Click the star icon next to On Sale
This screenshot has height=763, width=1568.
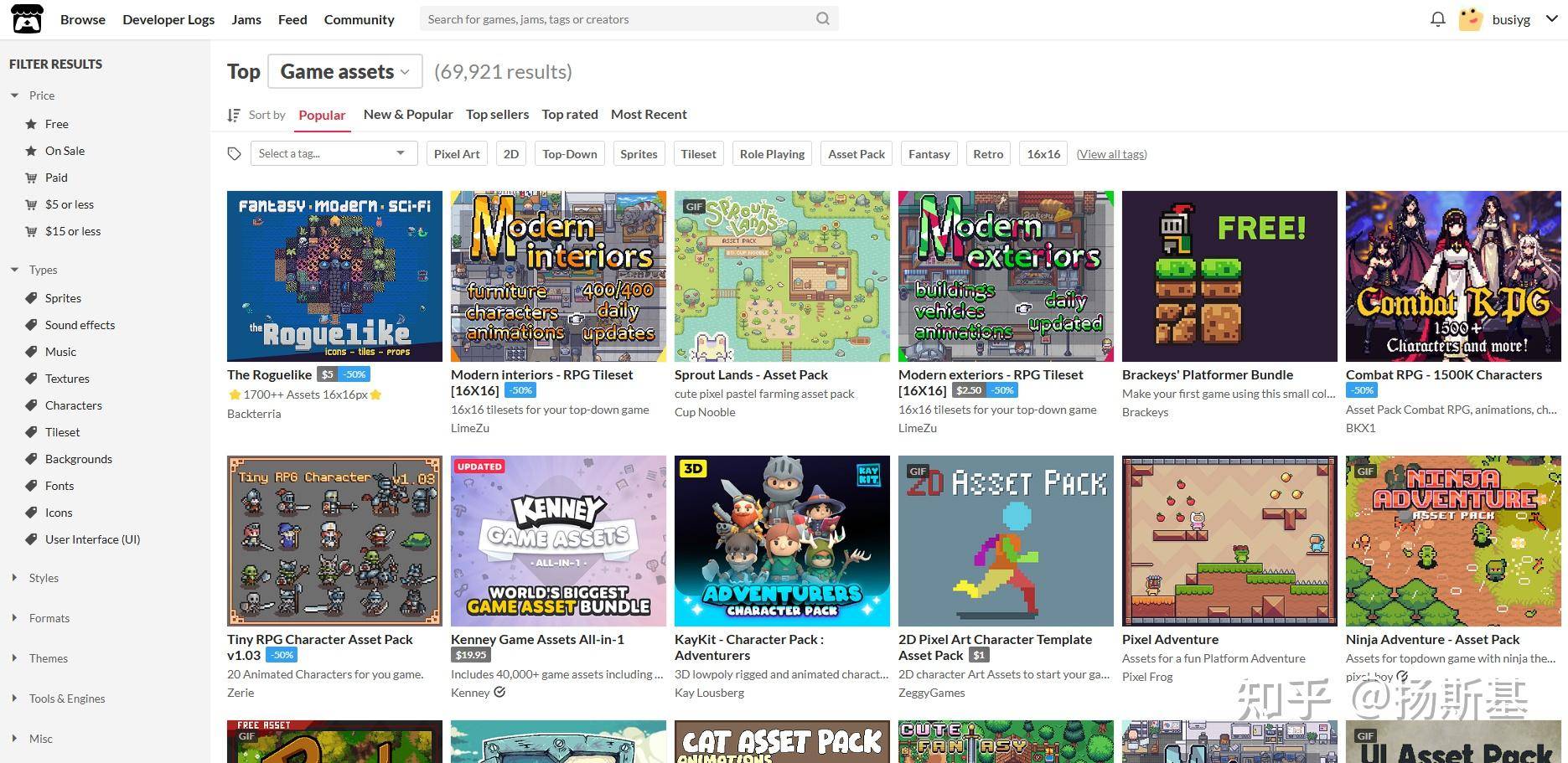click(x=31, y=151)
